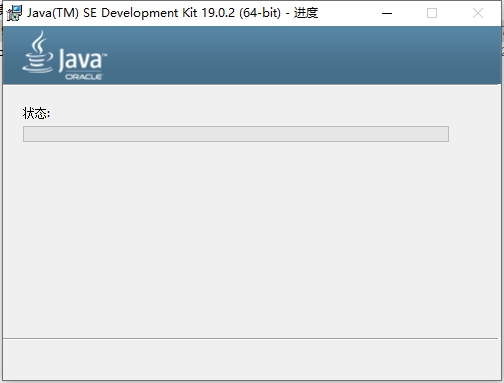Click the Java wordmark in the banner
This screenshot has width=504, height=383.
tap(80, 60)
